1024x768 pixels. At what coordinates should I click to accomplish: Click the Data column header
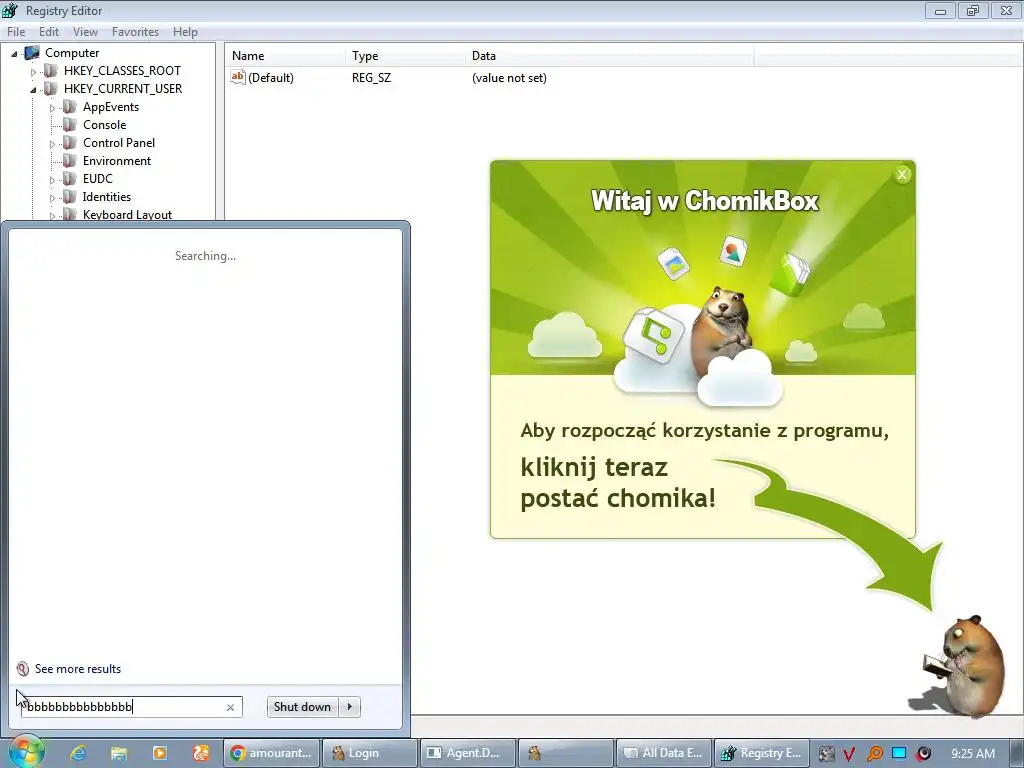610,56
